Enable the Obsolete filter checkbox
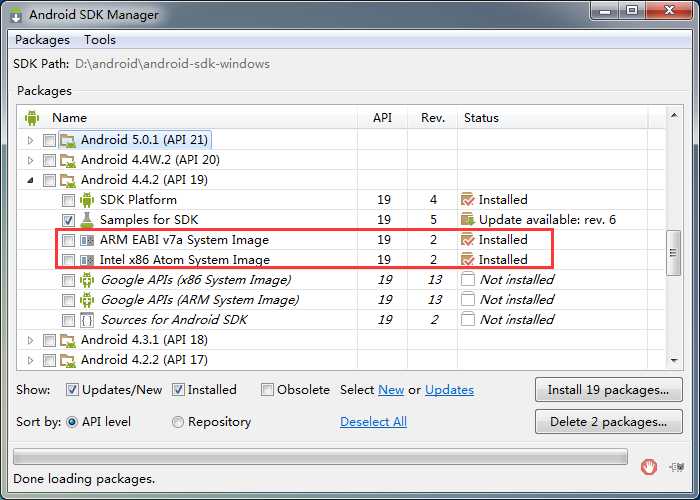 click(267, 390)
